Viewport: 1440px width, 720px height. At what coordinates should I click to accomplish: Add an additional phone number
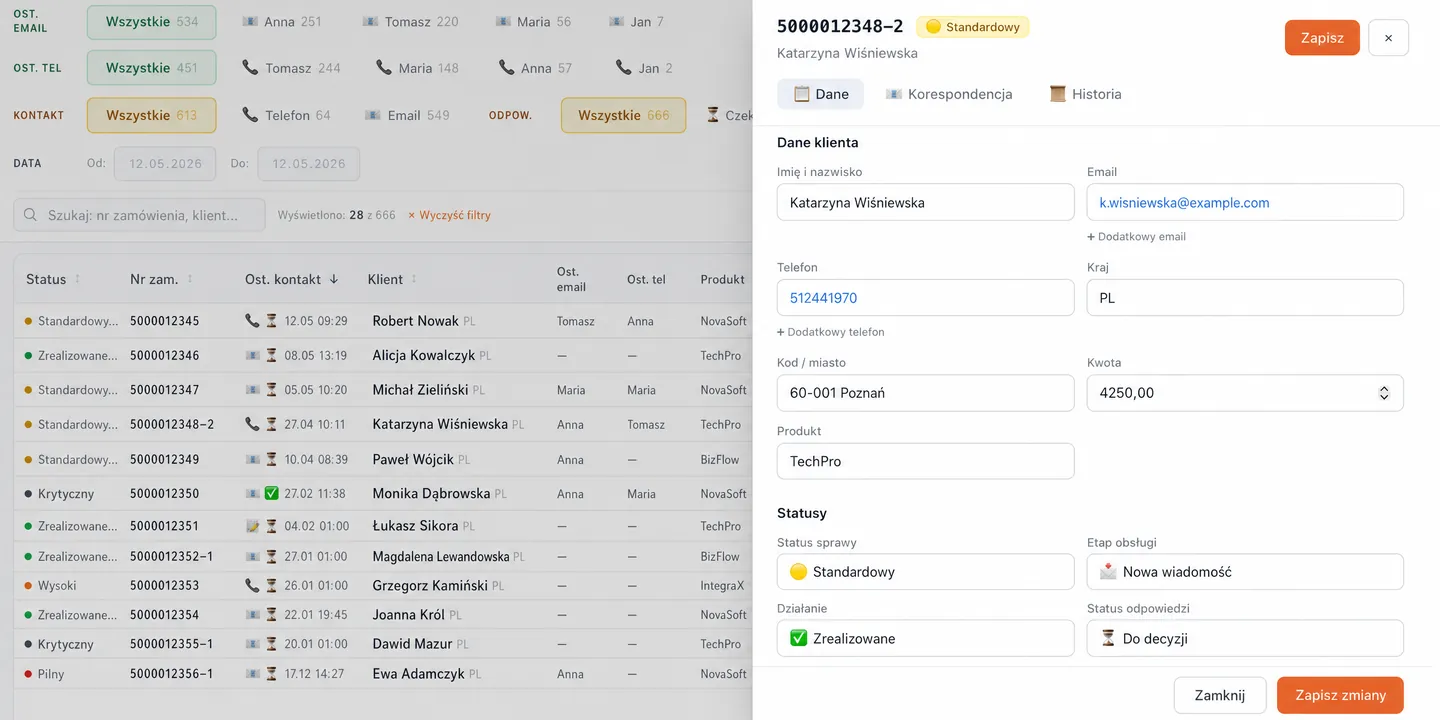coord(831,332)
